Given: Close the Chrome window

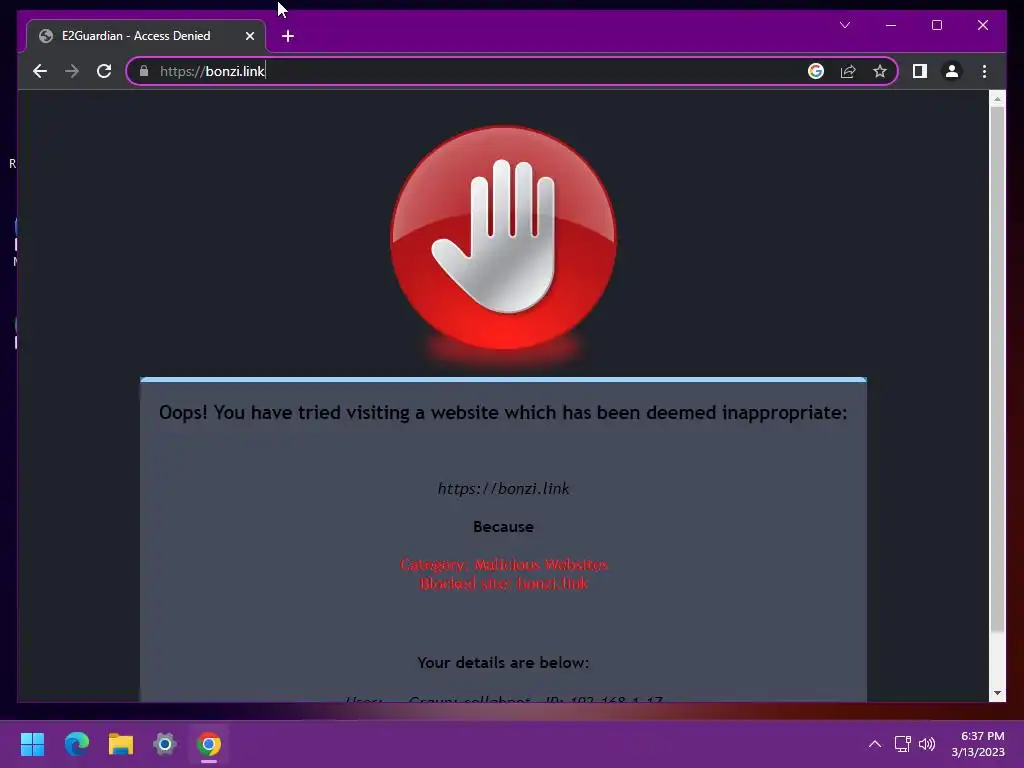Looking at the screenshot, I should [983, 25].
